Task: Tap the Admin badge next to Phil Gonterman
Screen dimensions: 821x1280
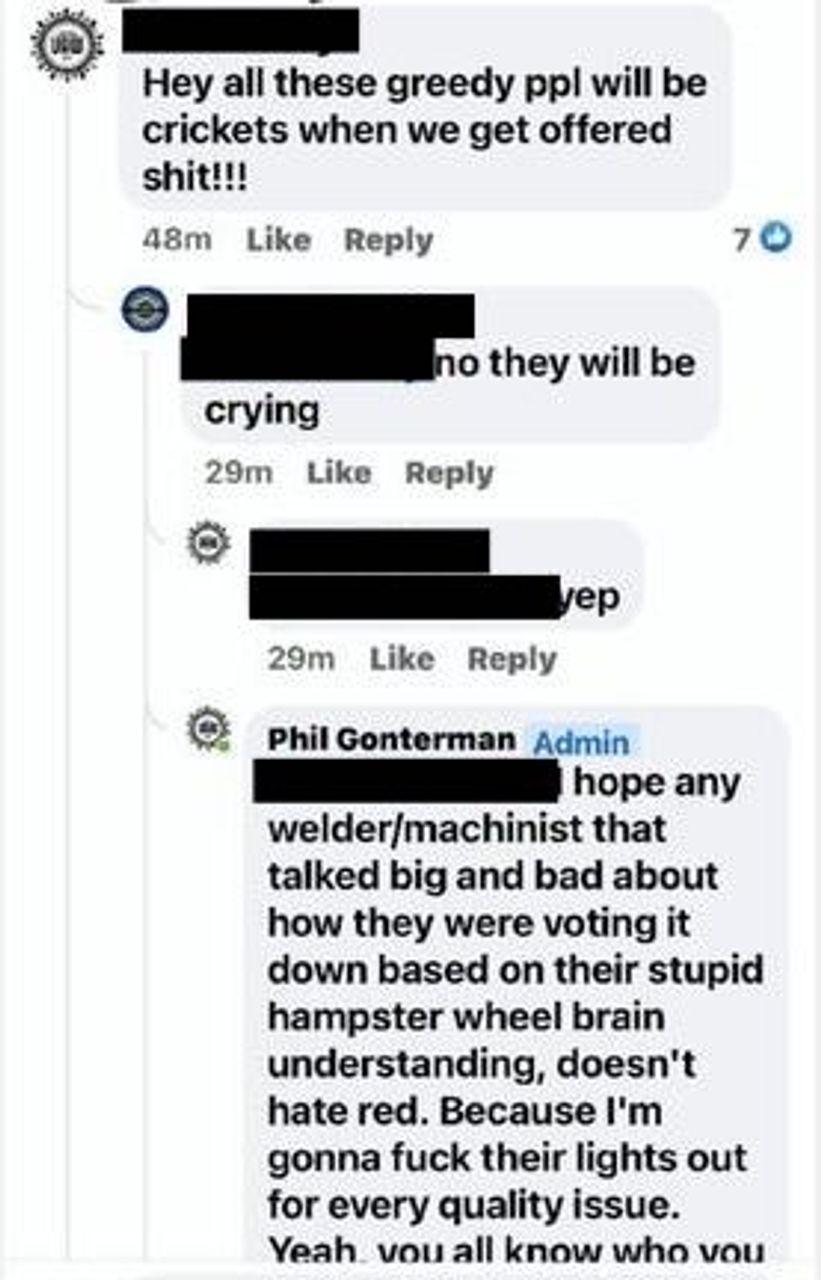Action: click(x=581, y=742)
